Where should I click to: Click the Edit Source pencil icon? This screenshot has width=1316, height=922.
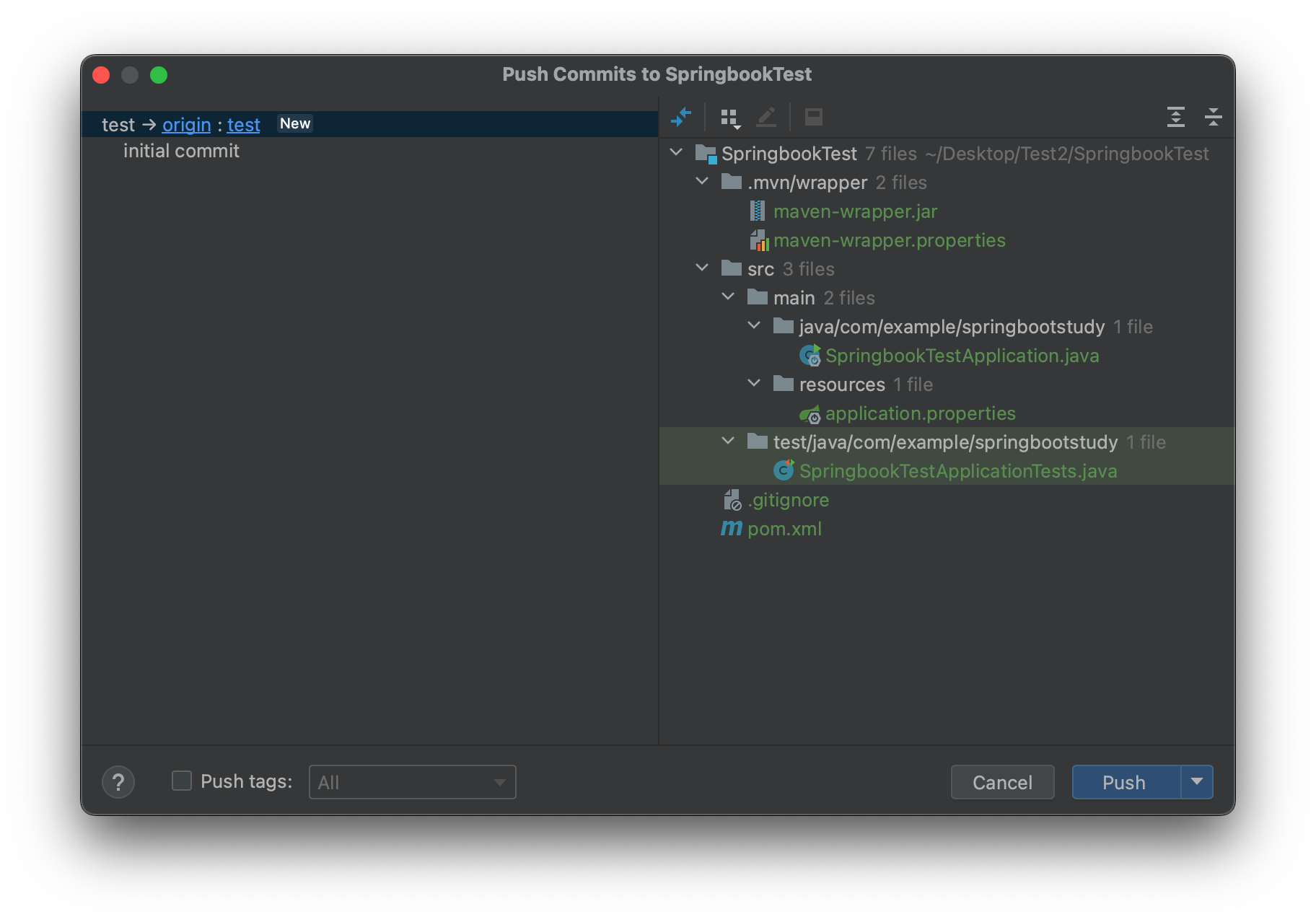pyautogui.click(x=766, y=117)
